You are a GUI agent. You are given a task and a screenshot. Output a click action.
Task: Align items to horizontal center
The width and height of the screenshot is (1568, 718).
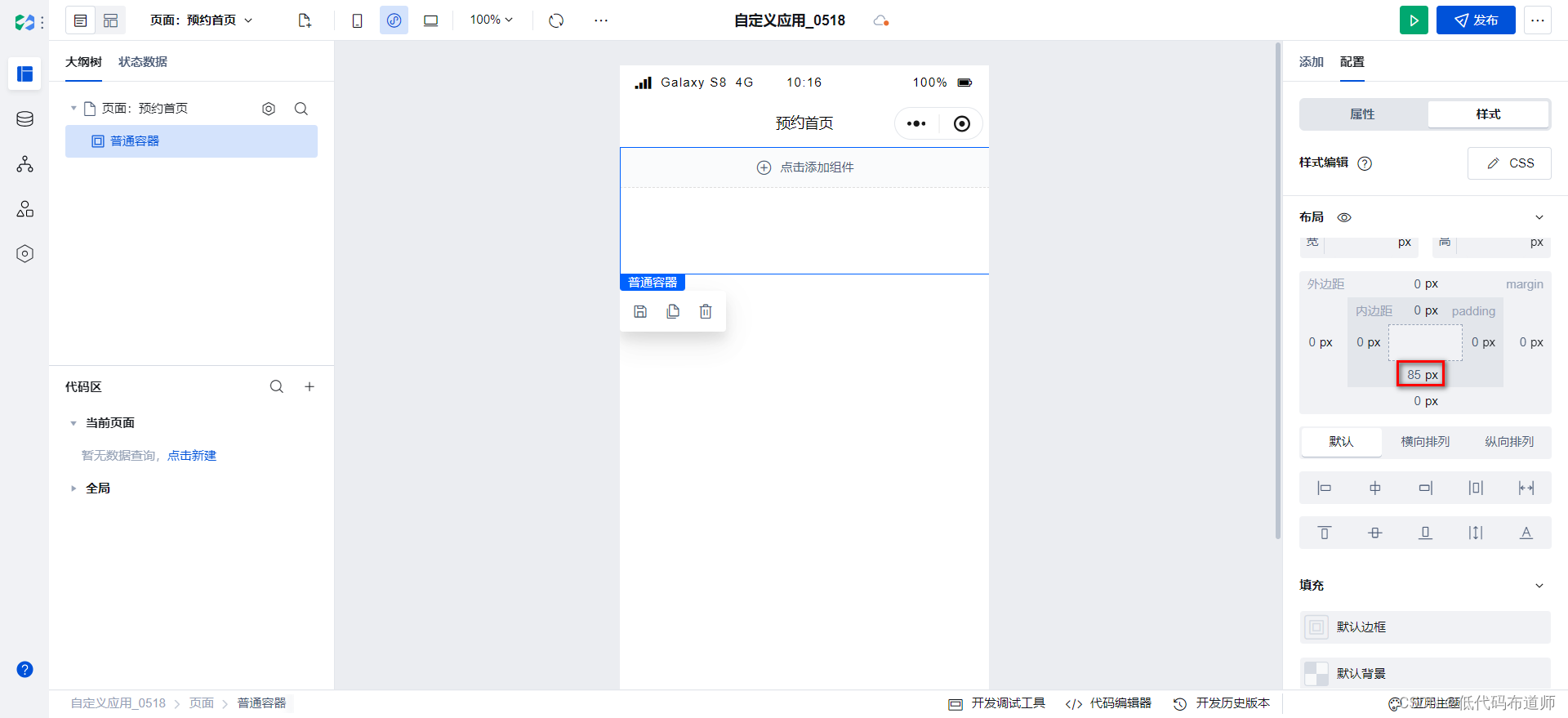pos(1375,488)
